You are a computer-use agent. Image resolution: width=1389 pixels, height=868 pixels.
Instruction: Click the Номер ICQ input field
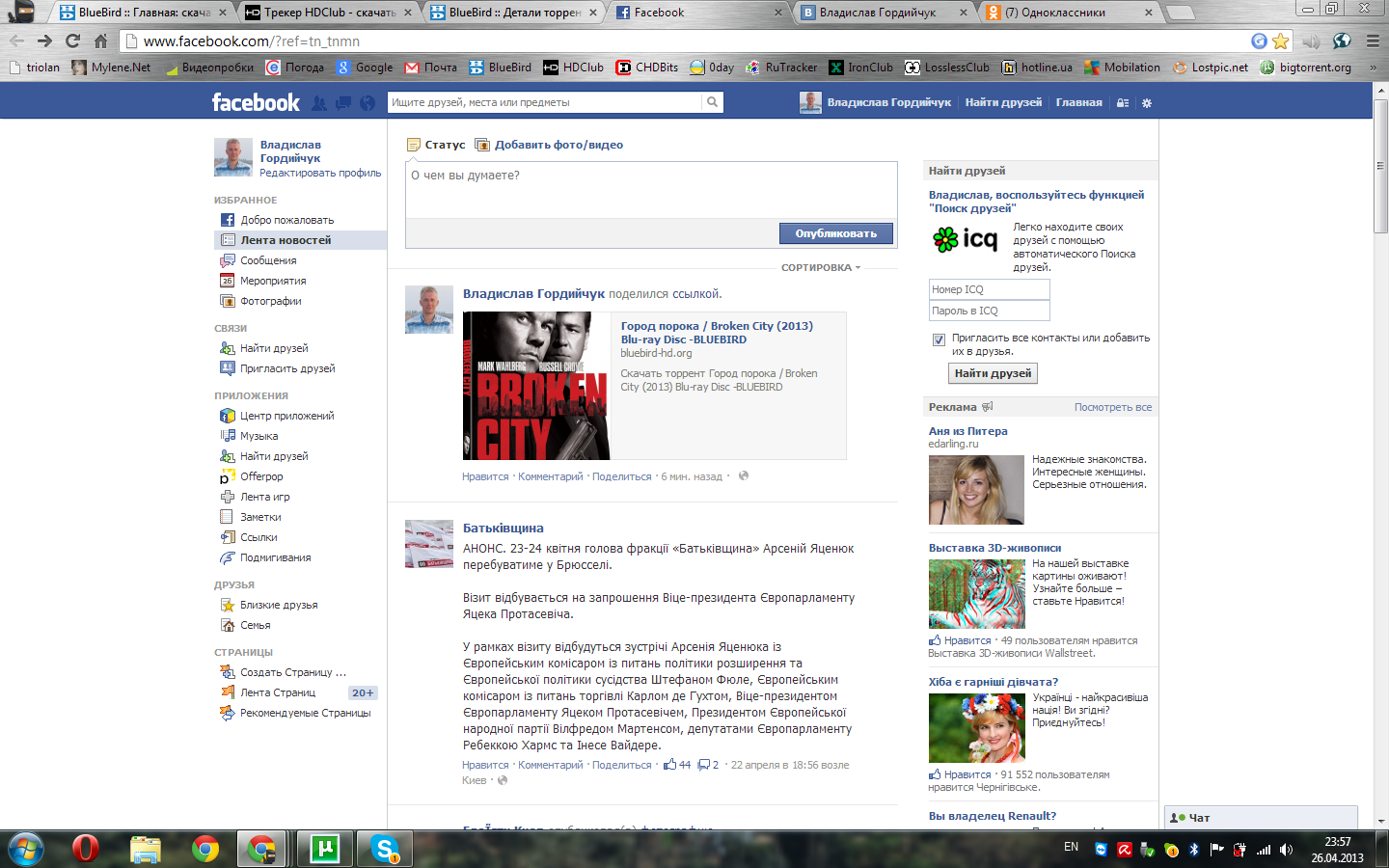pyautogui.click(x=989, y=289)
